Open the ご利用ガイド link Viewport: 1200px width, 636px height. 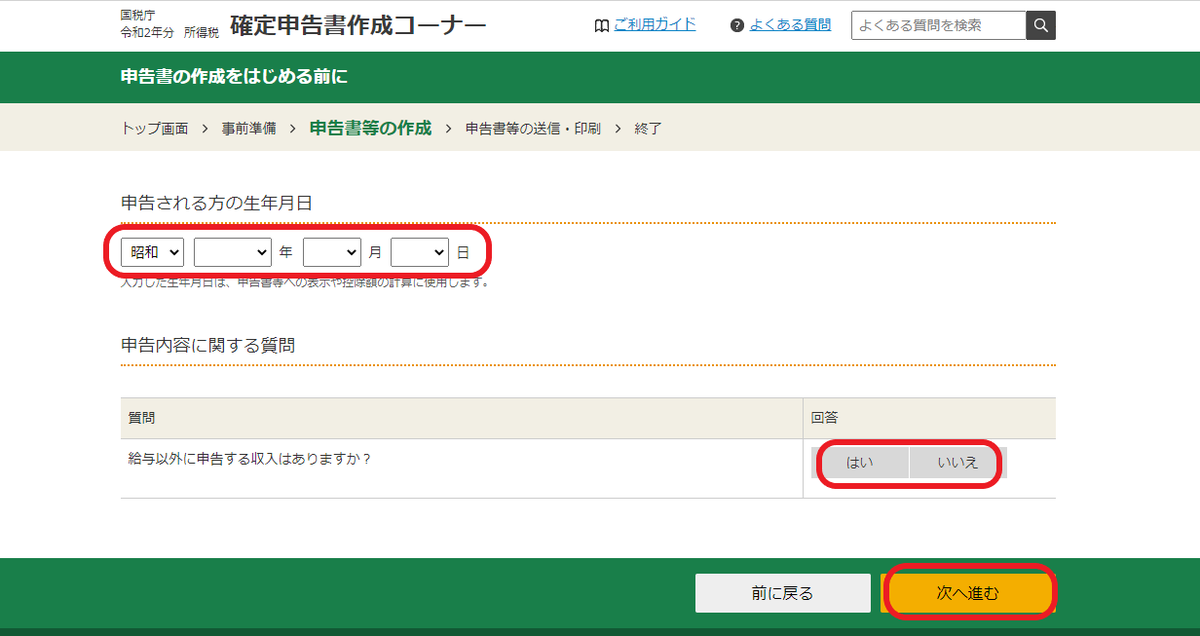coord(654,24)
